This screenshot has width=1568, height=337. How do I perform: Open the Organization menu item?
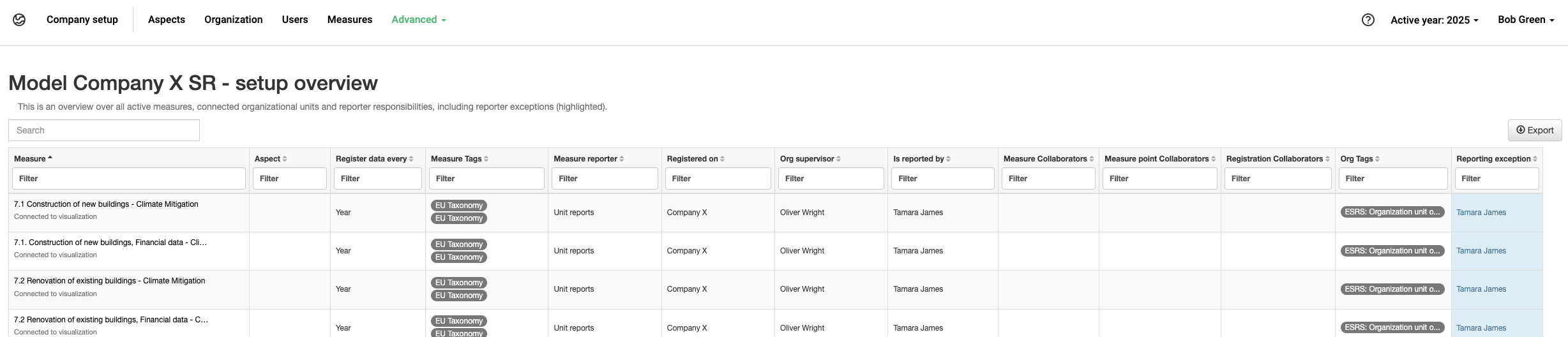coord(234,20)
